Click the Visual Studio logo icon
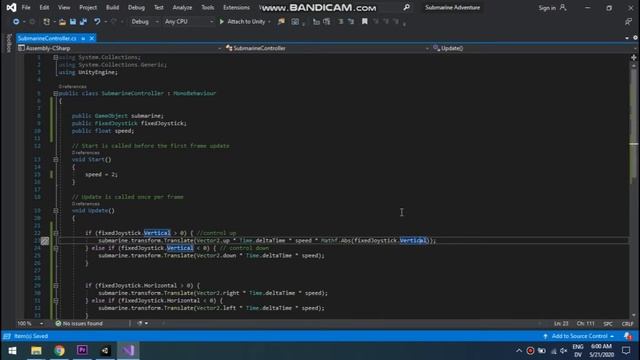Viewport: 640px width, 360px height. click(11, 7)
